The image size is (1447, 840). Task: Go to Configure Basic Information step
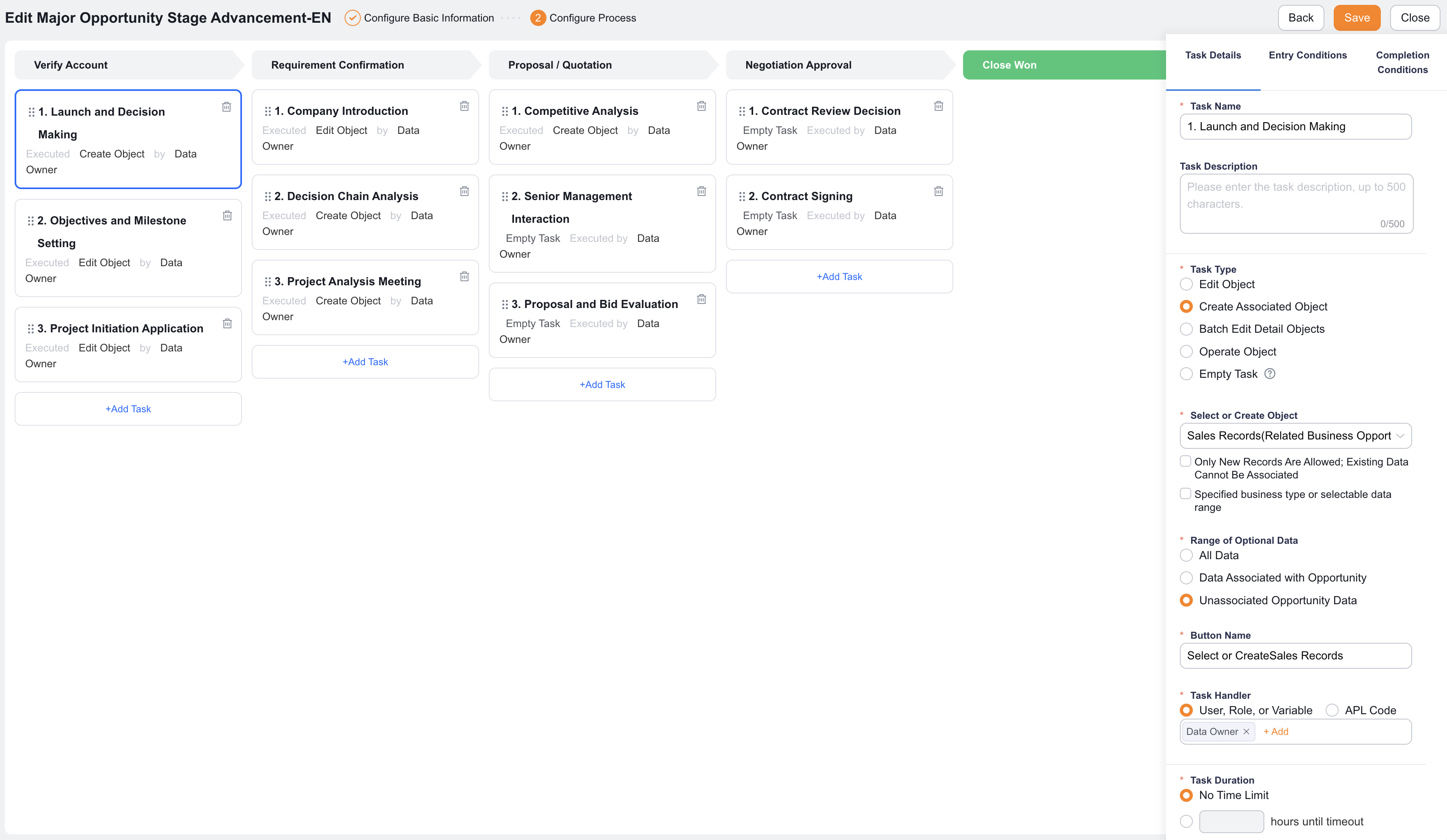(419, 18)
